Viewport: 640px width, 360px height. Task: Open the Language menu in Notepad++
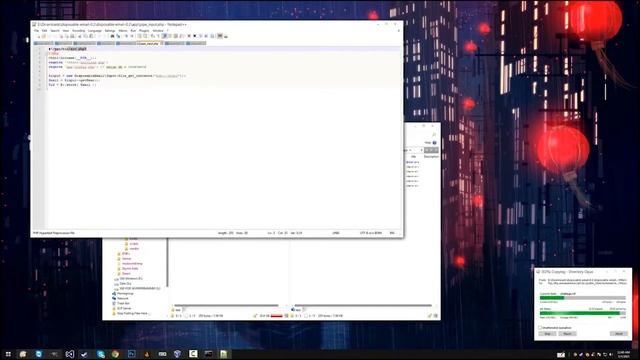tap(95, 31)
